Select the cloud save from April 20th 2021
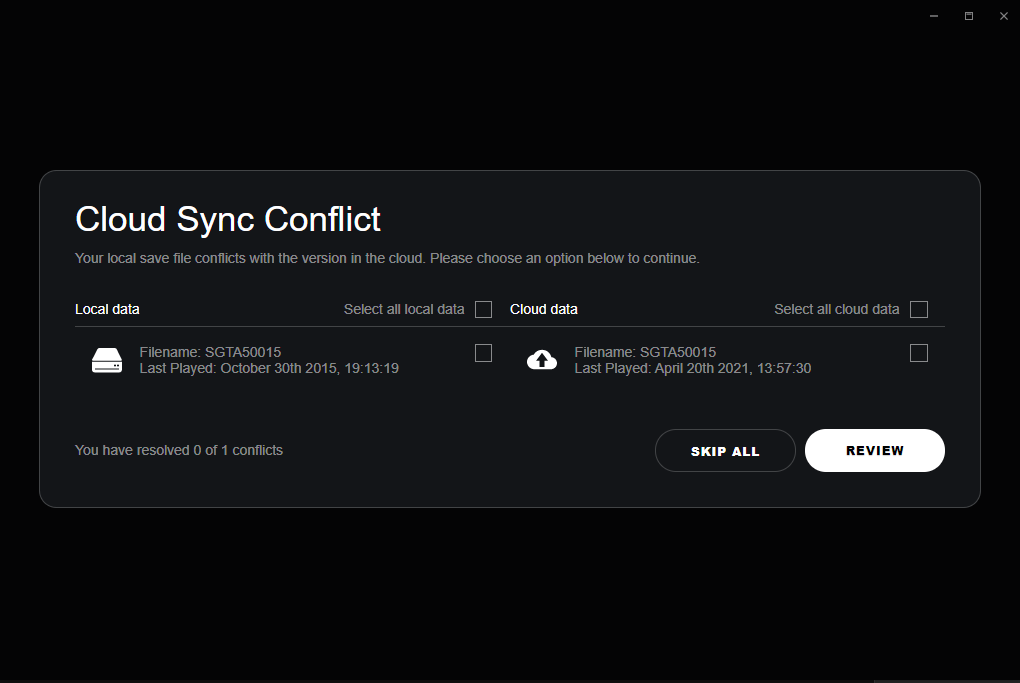1020x683 pixels. pyautogui.click(x=692, y=368)
